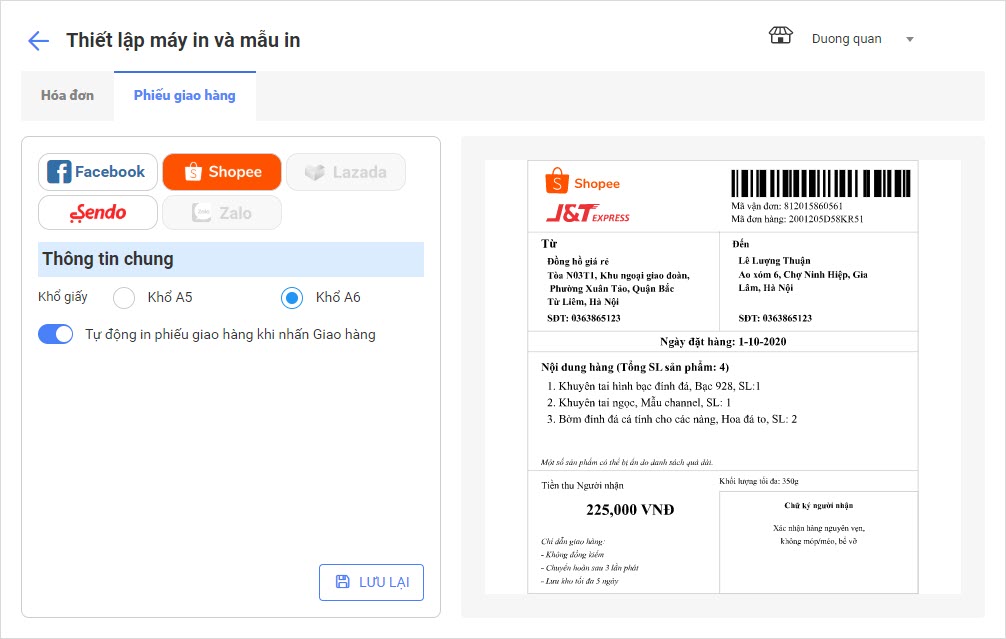The height and width of the screenshot is (639, 1006).
Task: Select Khổ A5 paper size
Action: point(124,298)
